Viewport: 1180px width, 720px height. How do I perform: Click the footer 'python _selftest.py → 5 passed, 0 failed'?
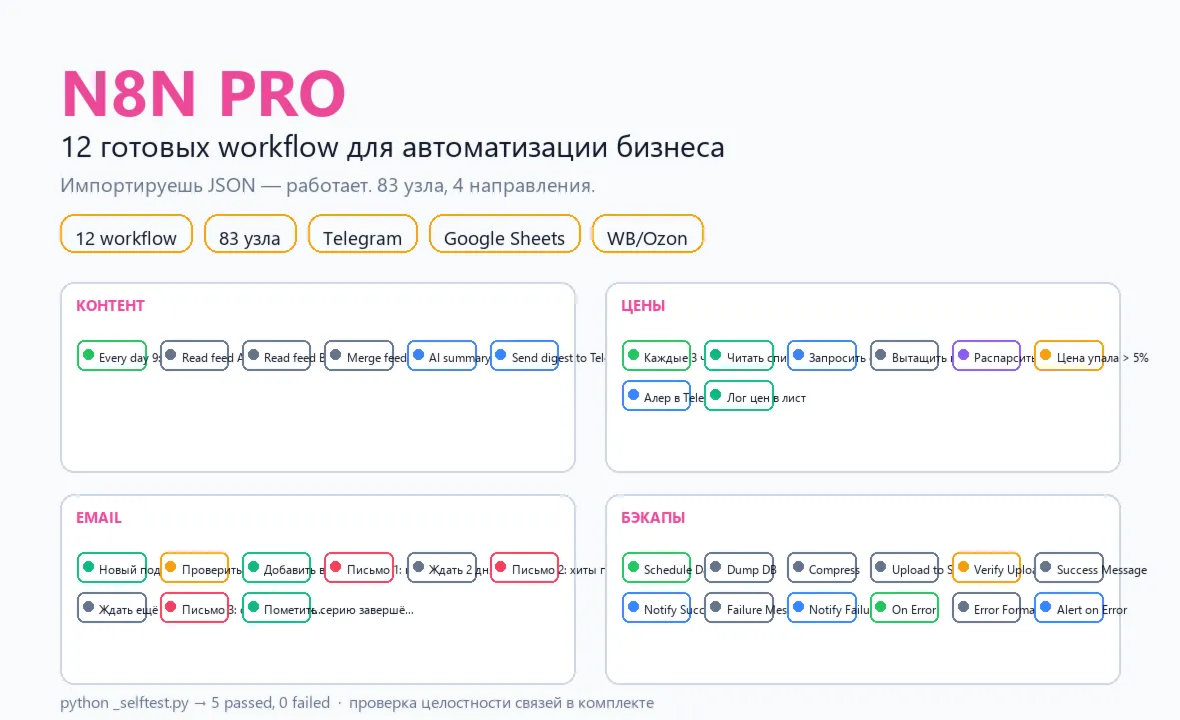point(195,703)
